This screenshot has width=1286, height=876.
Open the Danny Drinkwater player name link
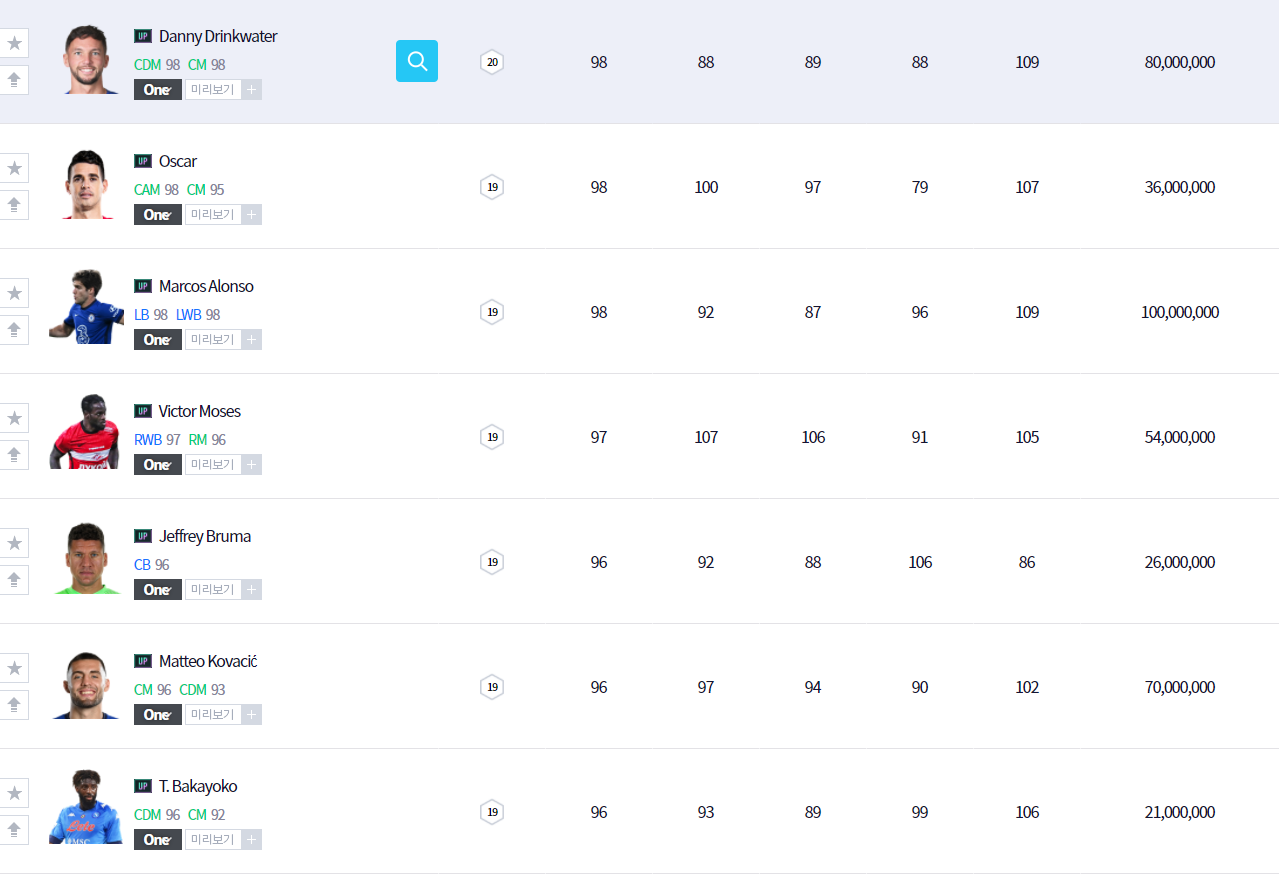point(218,36)
